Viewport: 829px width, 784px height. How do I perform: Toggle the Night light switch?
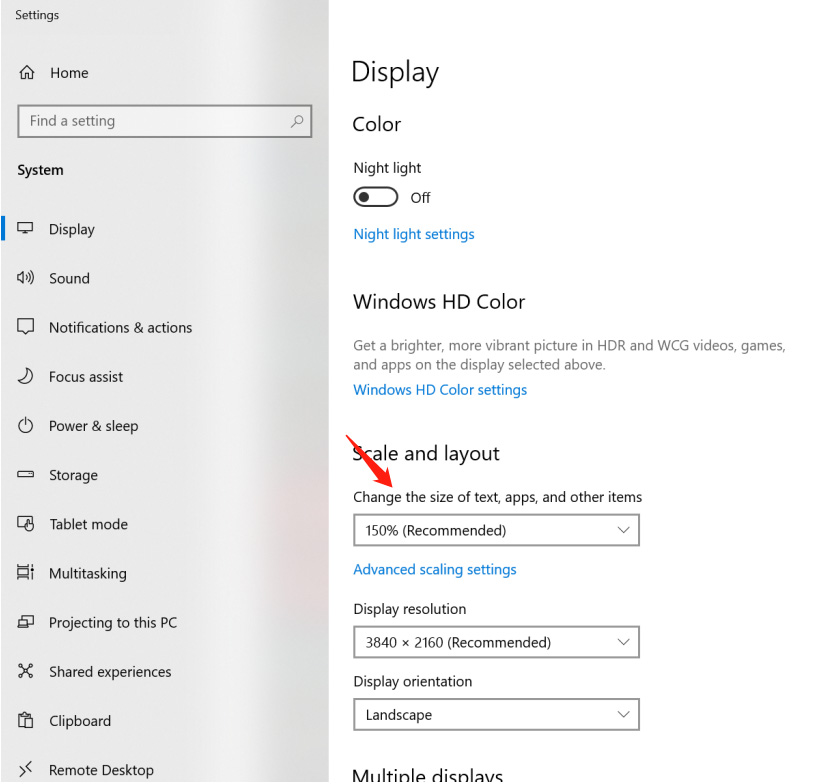pos(375,197)
